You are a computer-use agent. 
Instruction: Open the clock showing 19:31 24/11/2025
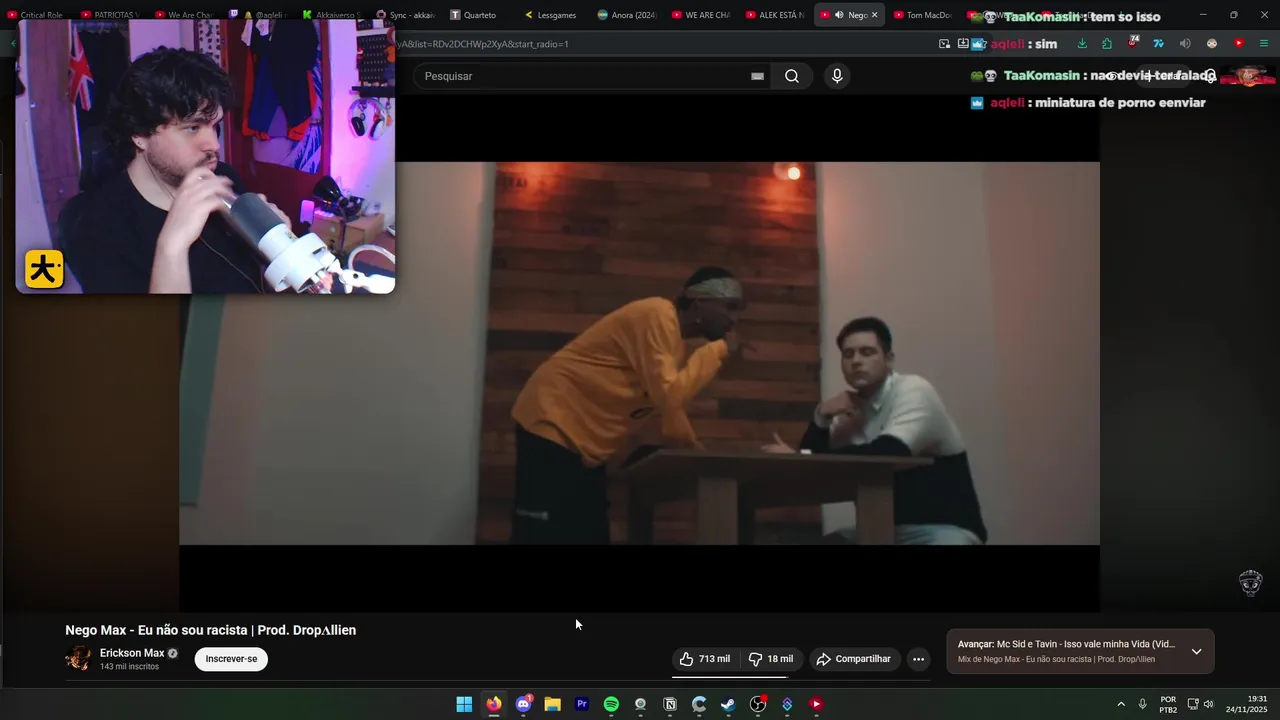[x=1247, y=704]
